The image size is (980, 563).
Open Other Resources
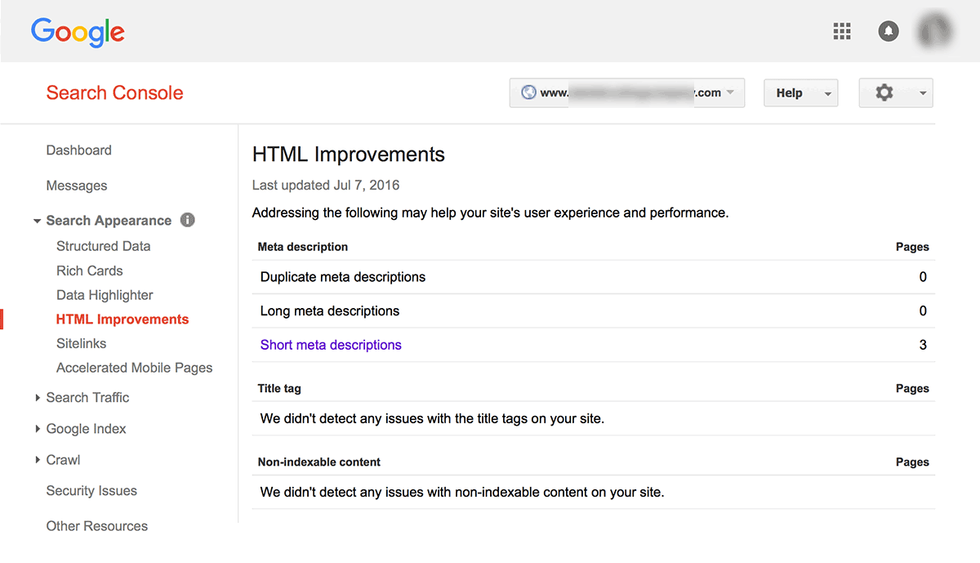[97, 526]
